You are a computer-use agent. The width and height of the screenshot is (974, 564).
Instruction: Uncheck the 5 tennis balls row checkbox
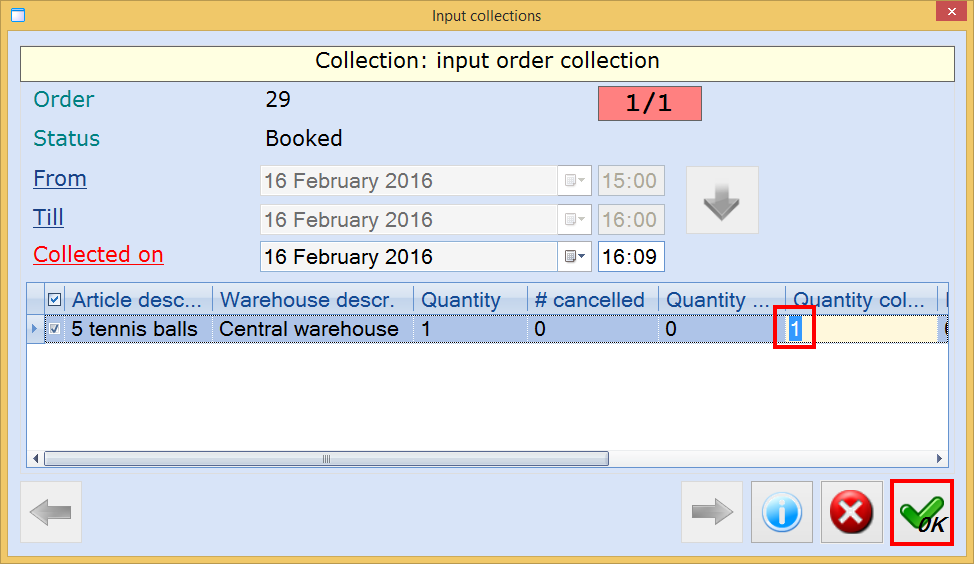pos(55,329)
